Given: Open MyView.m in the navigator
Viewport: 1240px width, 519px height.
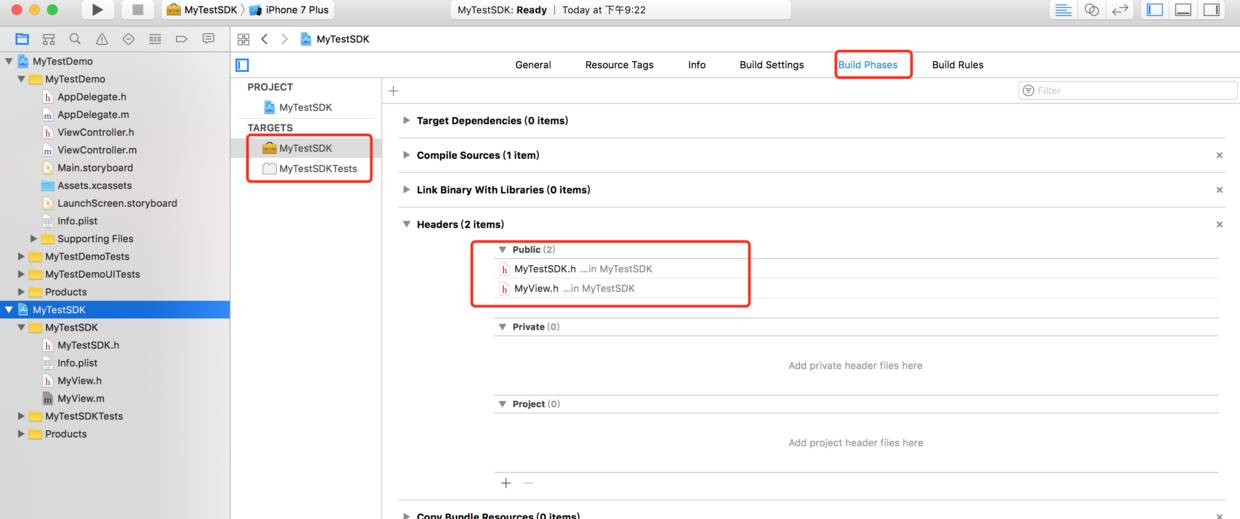Looking at the screenshot, I should pyautogui.click(x=80, y=398).
